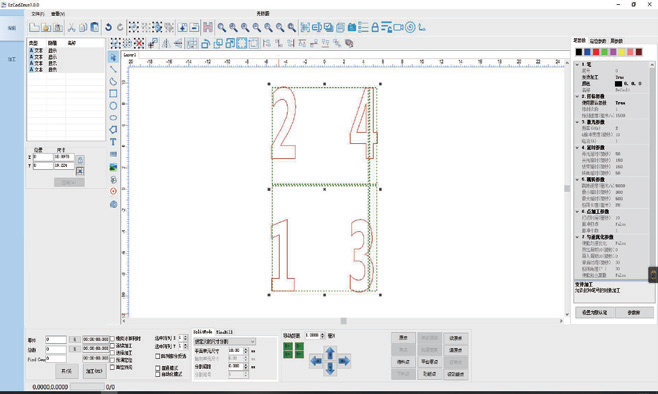658x394 pixels.
Task: Click the left start button under Find Comp
Action: 67,371
